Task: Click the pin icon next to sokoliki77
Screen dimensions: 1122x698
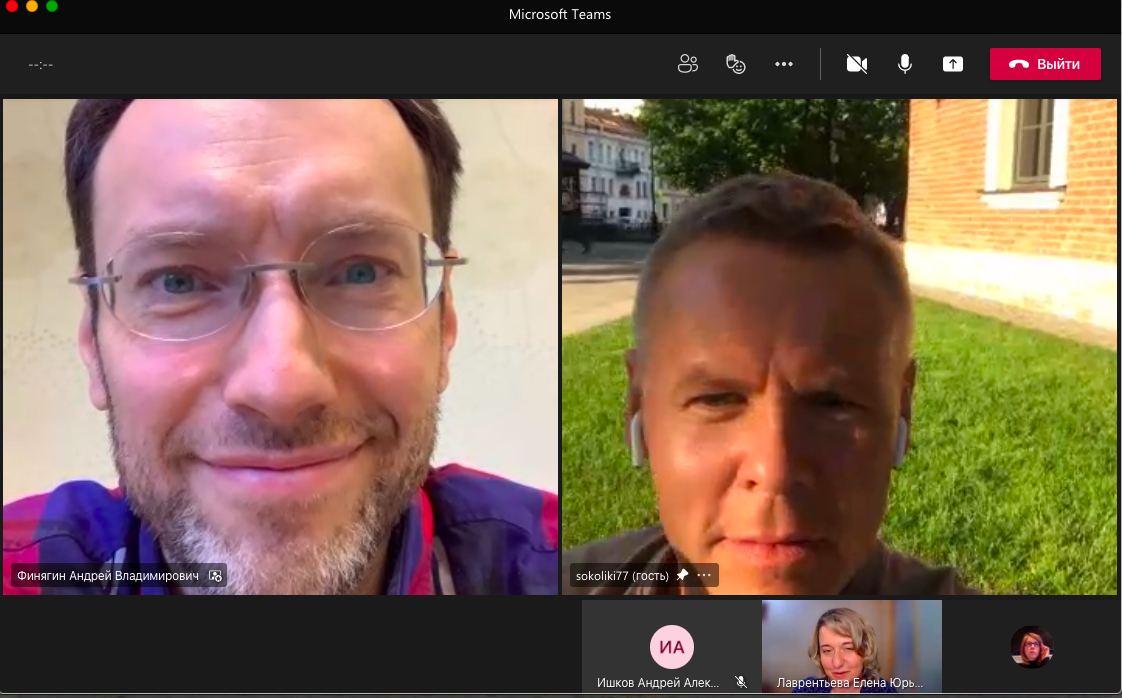Action: (682, 575)
